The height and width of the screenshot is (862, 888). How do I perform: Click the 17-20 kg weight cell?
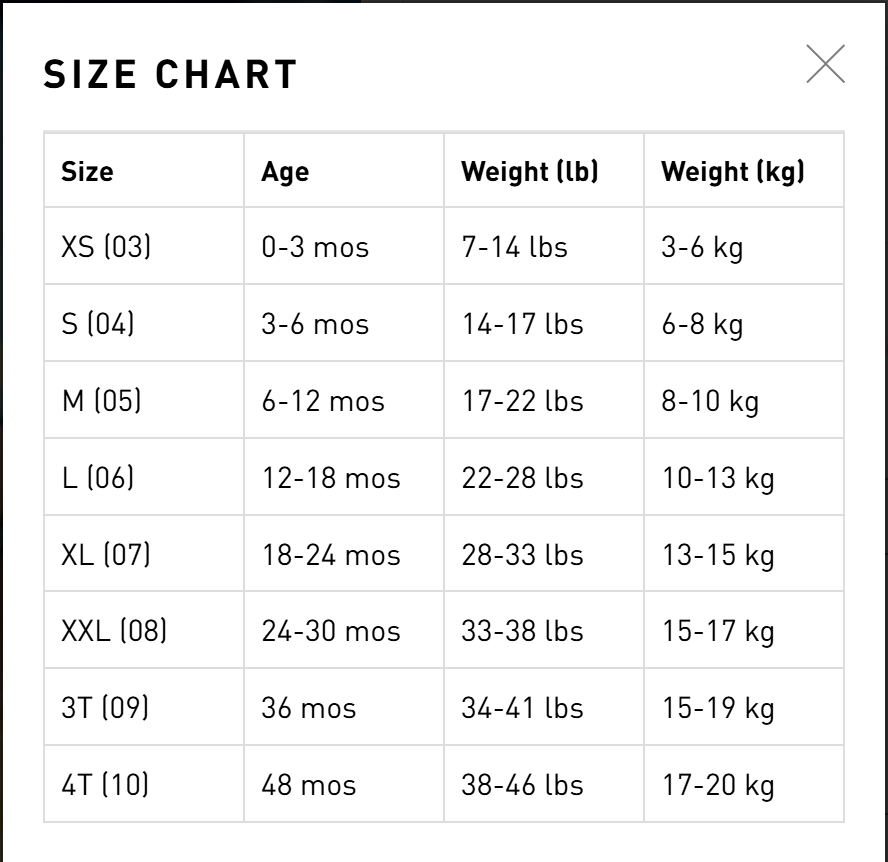[x=718, y=785]
